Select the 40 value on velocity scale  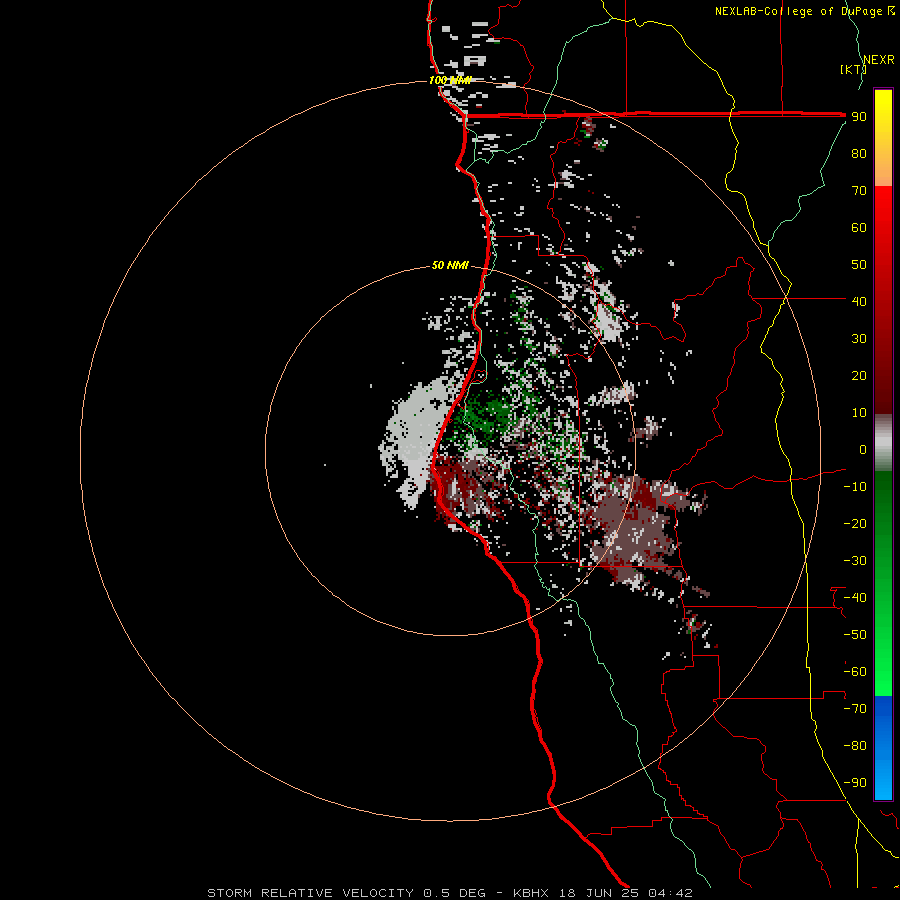coord(859,302)
